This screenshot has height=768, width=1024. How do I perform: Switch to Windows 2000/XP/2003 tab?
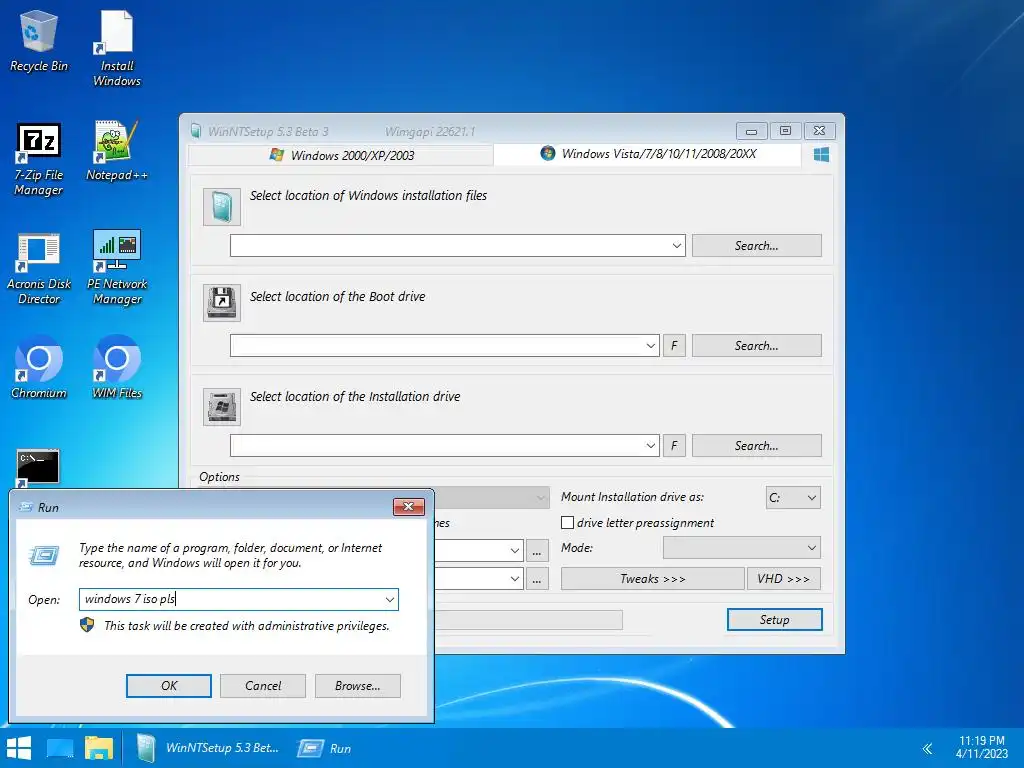coord(342,155)
